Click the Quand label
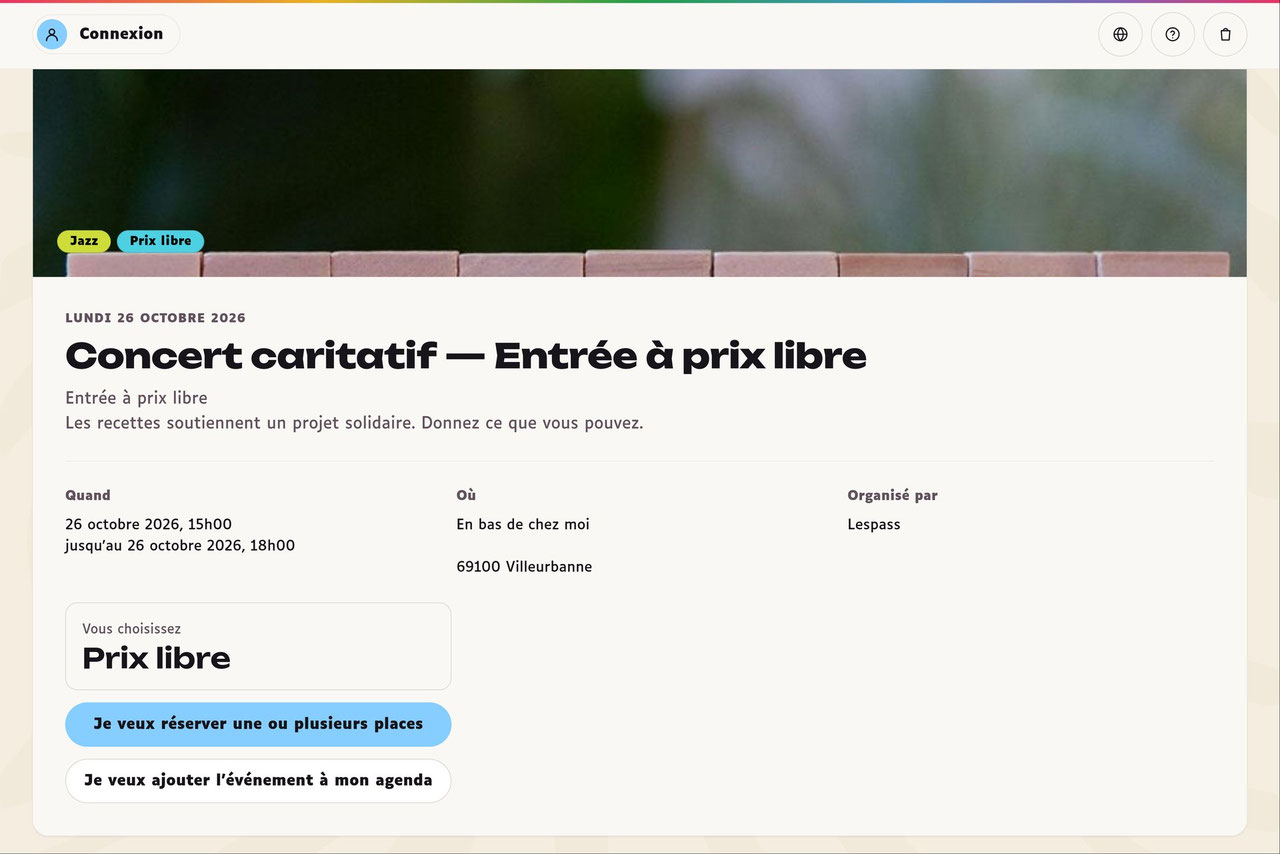The image size is (1280, 854). [x=88, y=495]
